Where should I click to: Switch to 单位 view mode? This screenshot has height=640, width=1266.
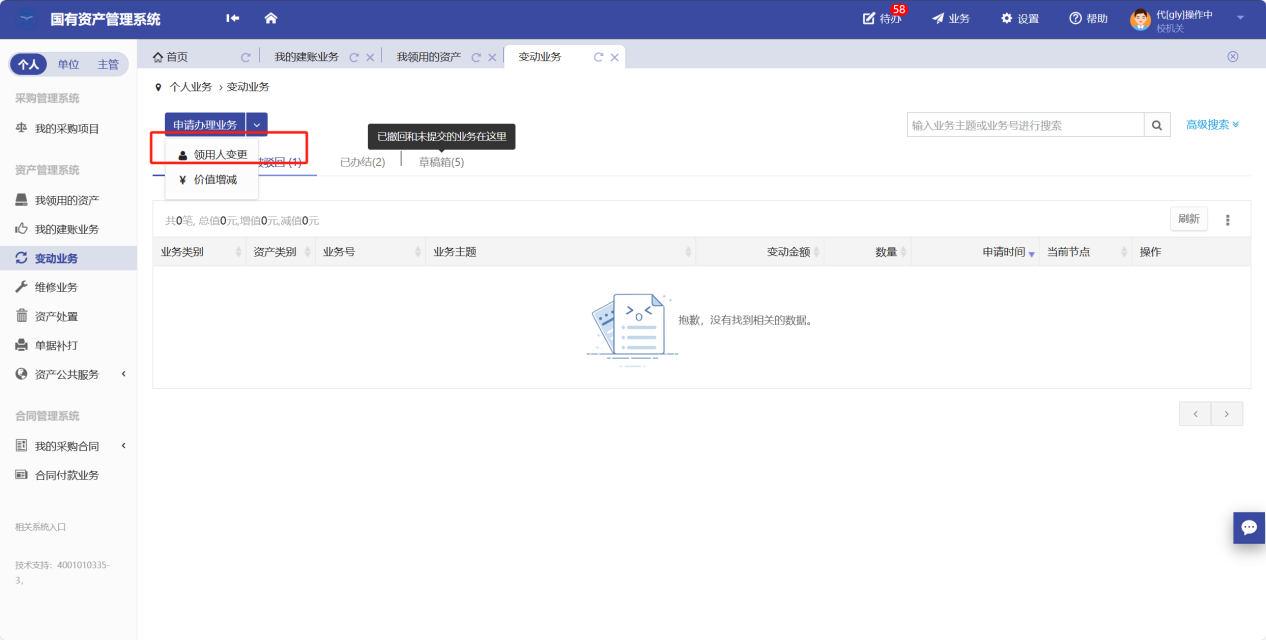pyautogui.click(x=68, y=64)
